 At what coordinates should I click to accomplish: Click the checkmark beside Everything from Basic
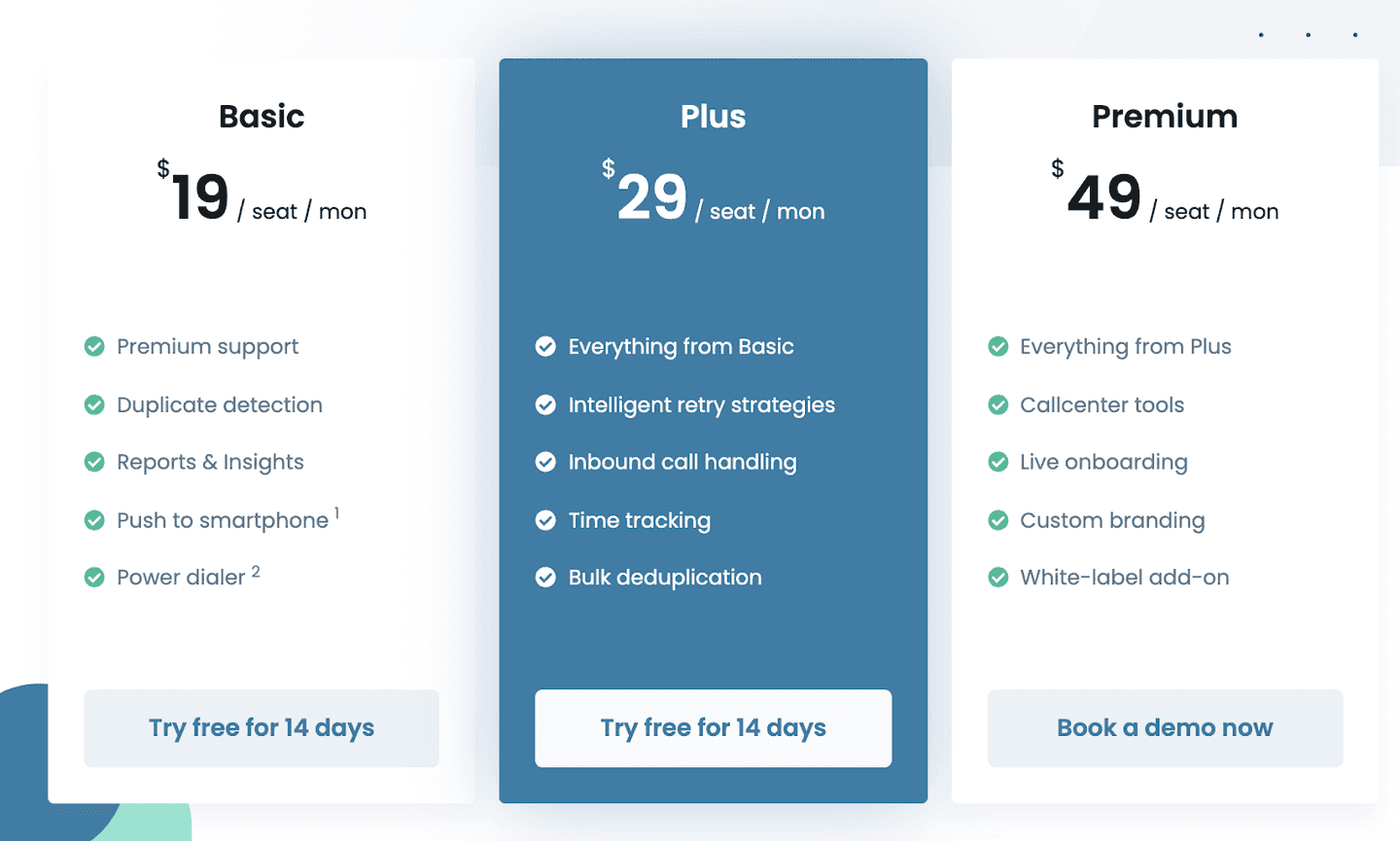[545, 346]
